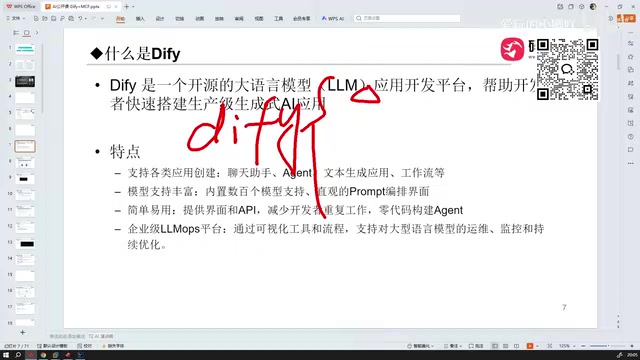Open the WPS Office home tab

pos(21,7)
